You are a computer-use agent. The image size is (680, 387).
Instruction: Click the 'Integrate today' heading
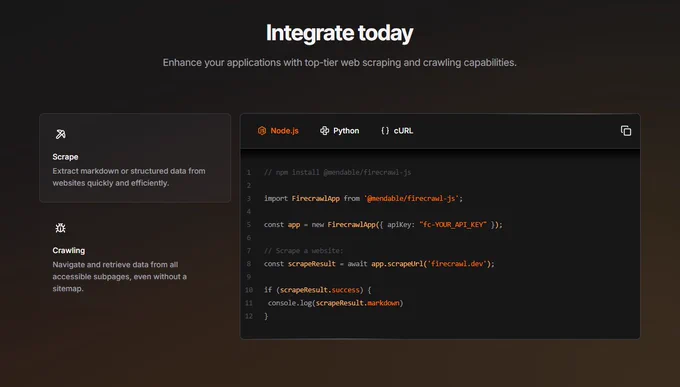(x=340, y=33)
